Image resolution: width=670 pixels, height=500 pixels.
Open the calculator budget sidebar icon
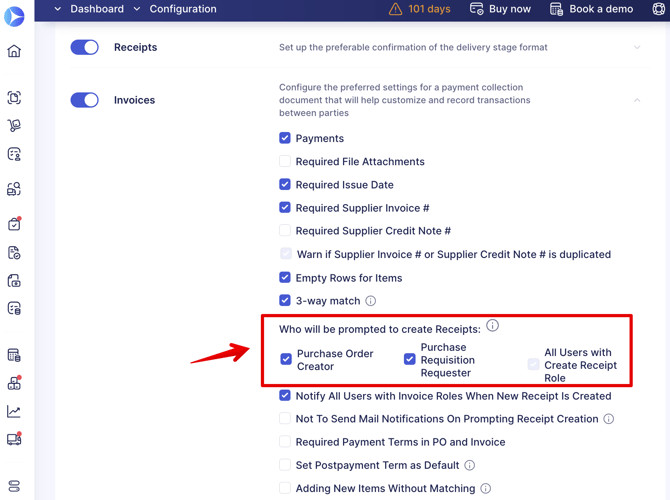point(14,355)
